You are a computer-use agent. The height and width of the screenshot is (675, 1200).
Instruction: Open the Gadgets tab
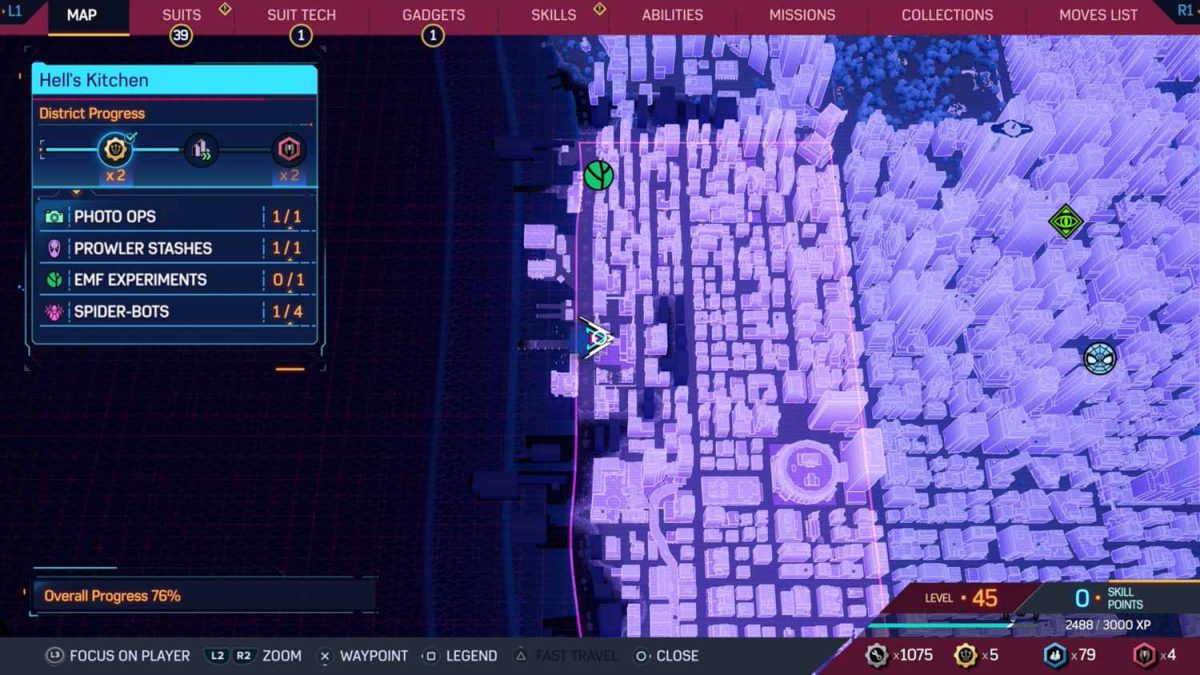[433, 15]
